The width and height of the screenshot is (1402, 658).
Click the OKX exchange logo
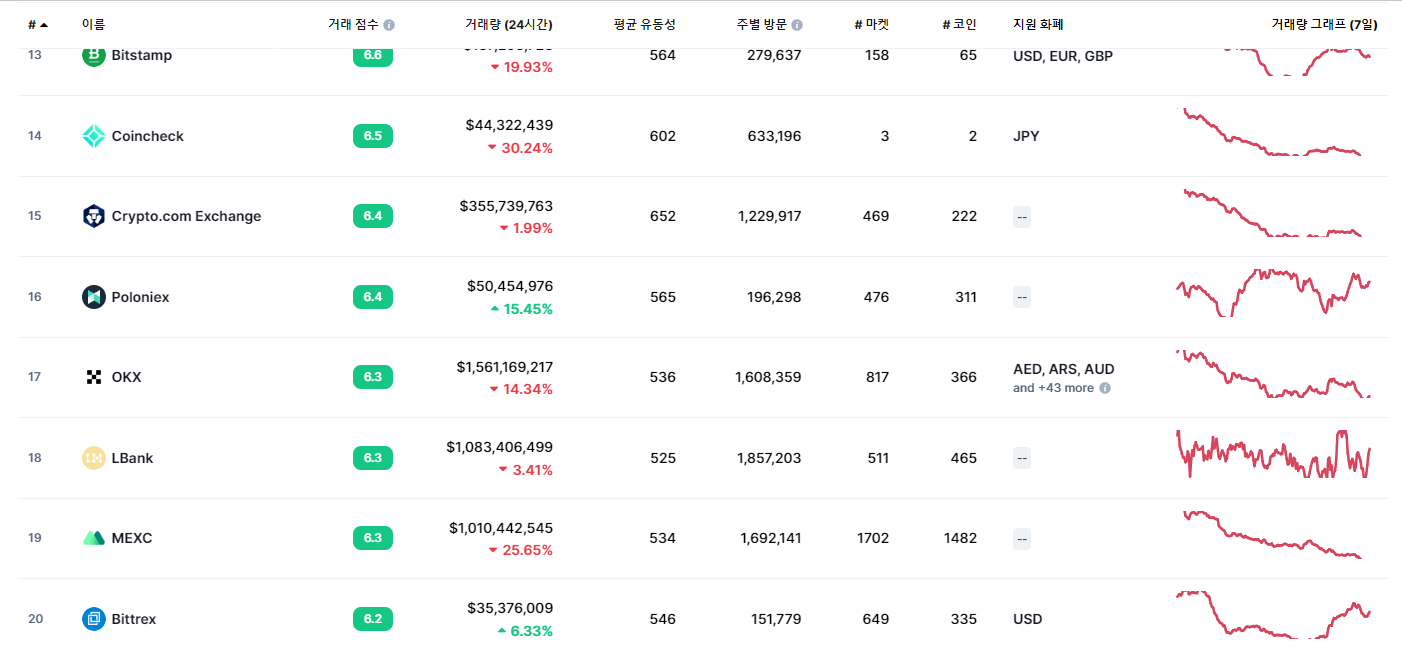pos(93,377)
